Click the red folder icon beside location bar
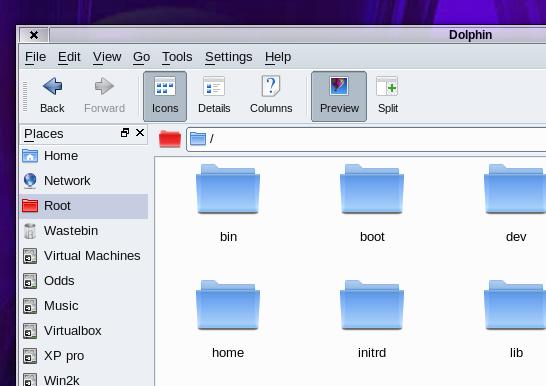 click(170, 139)
